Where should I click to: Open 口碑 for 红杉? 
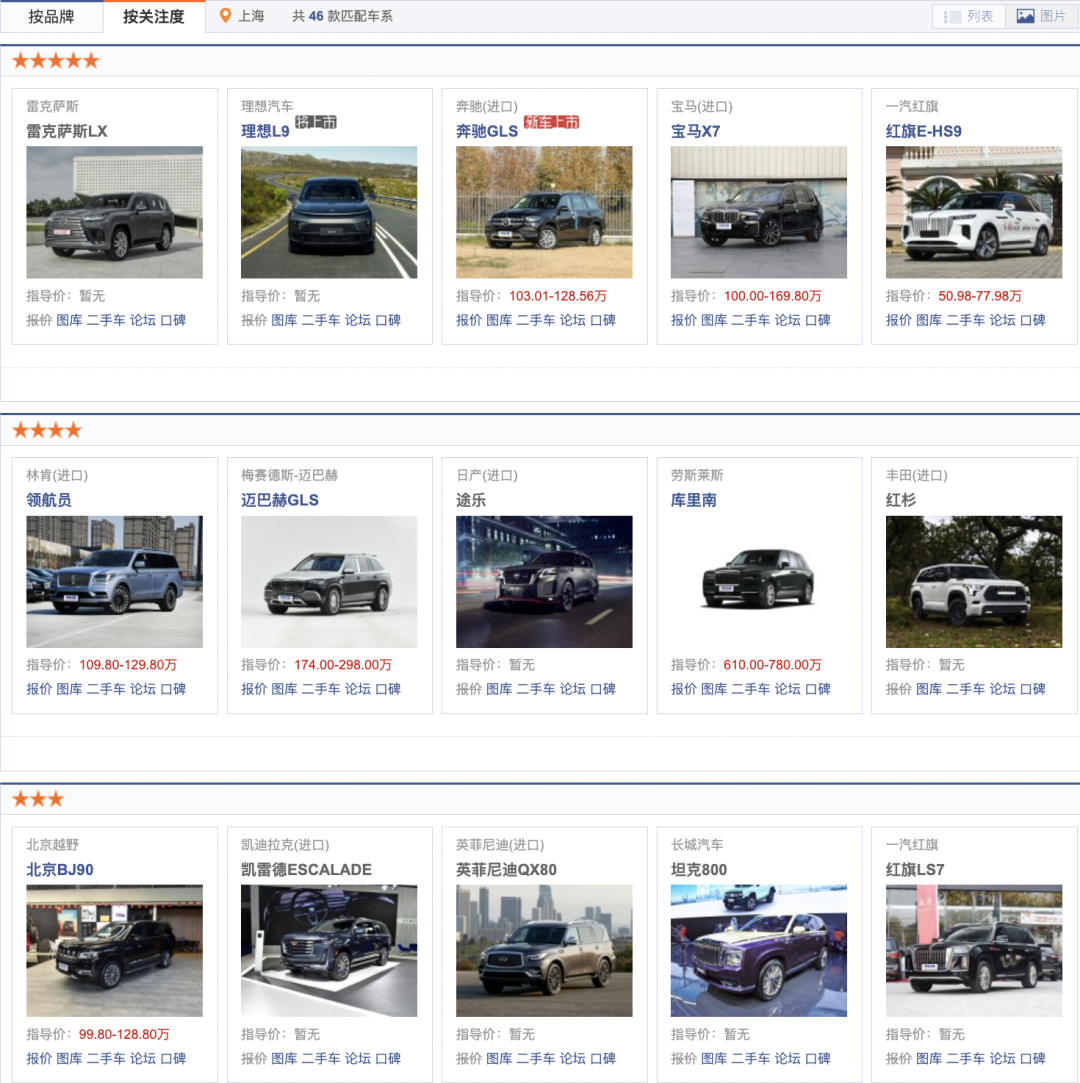point(1032,689)
